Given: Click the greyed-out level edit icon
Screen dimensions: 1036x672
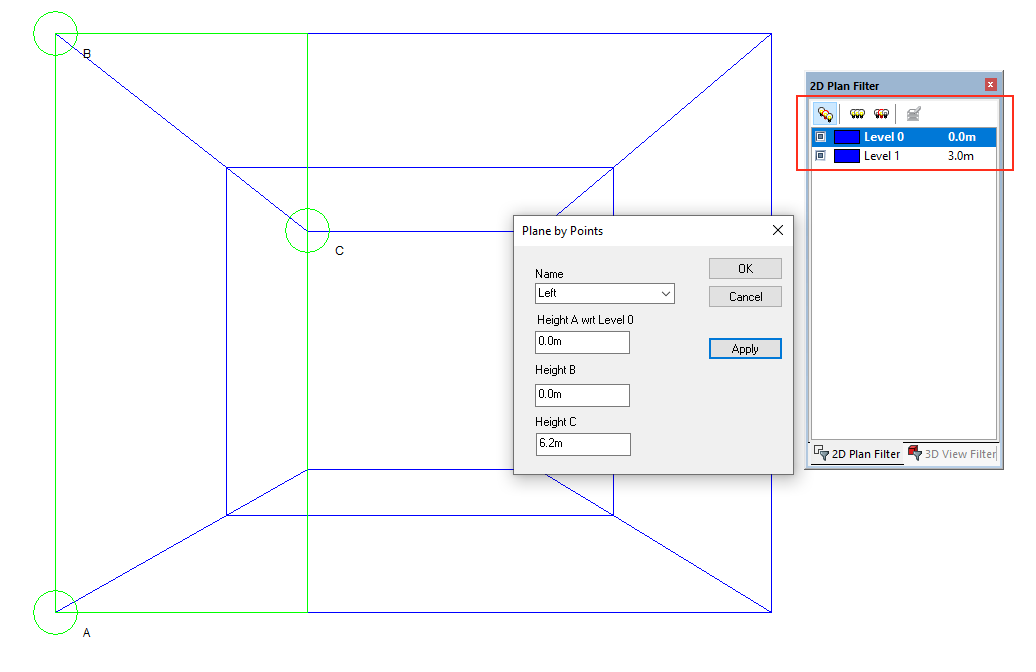Looking at the screenshot, I should coord(914,114).
